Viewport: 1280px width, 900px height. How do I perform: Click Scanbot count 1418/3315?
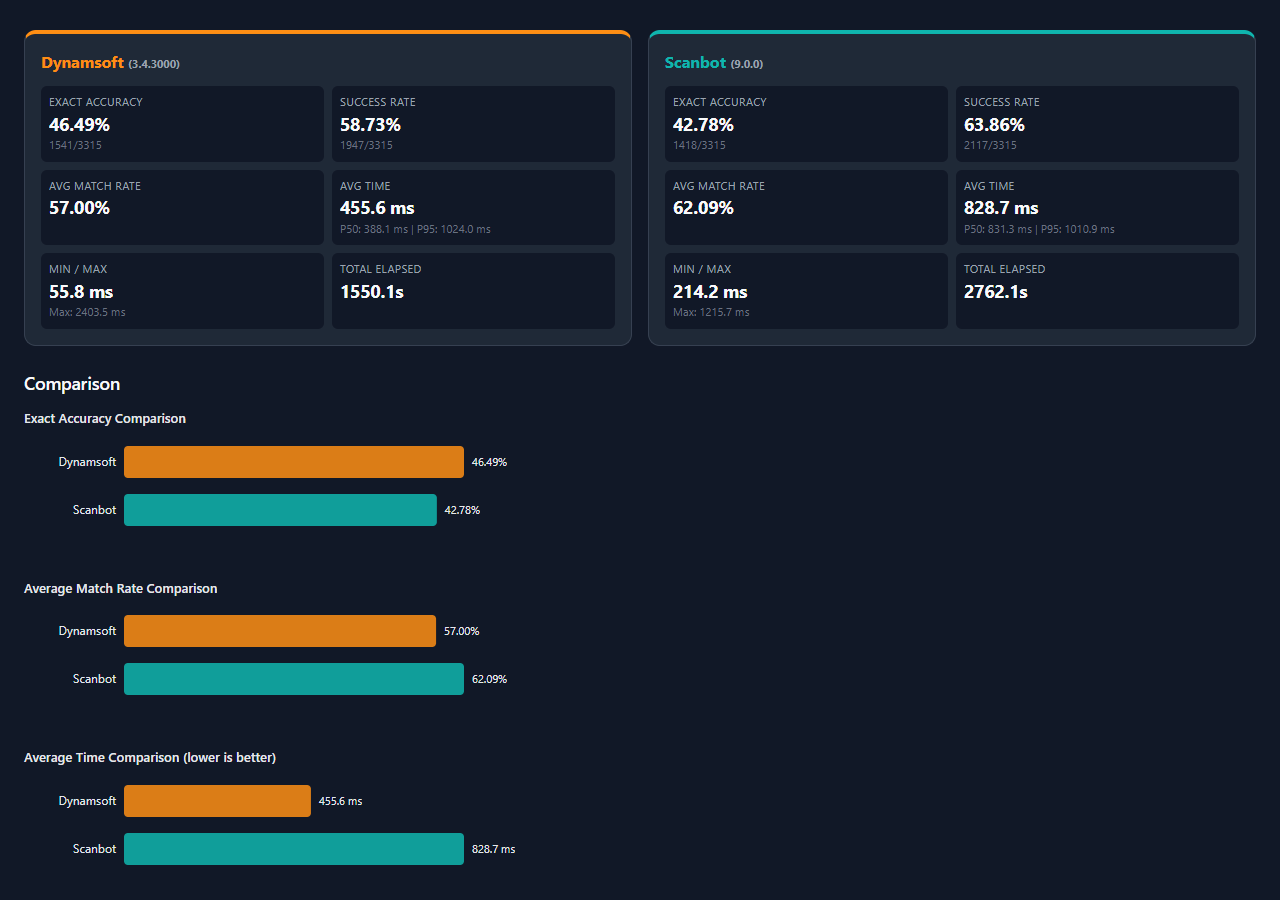699,145
